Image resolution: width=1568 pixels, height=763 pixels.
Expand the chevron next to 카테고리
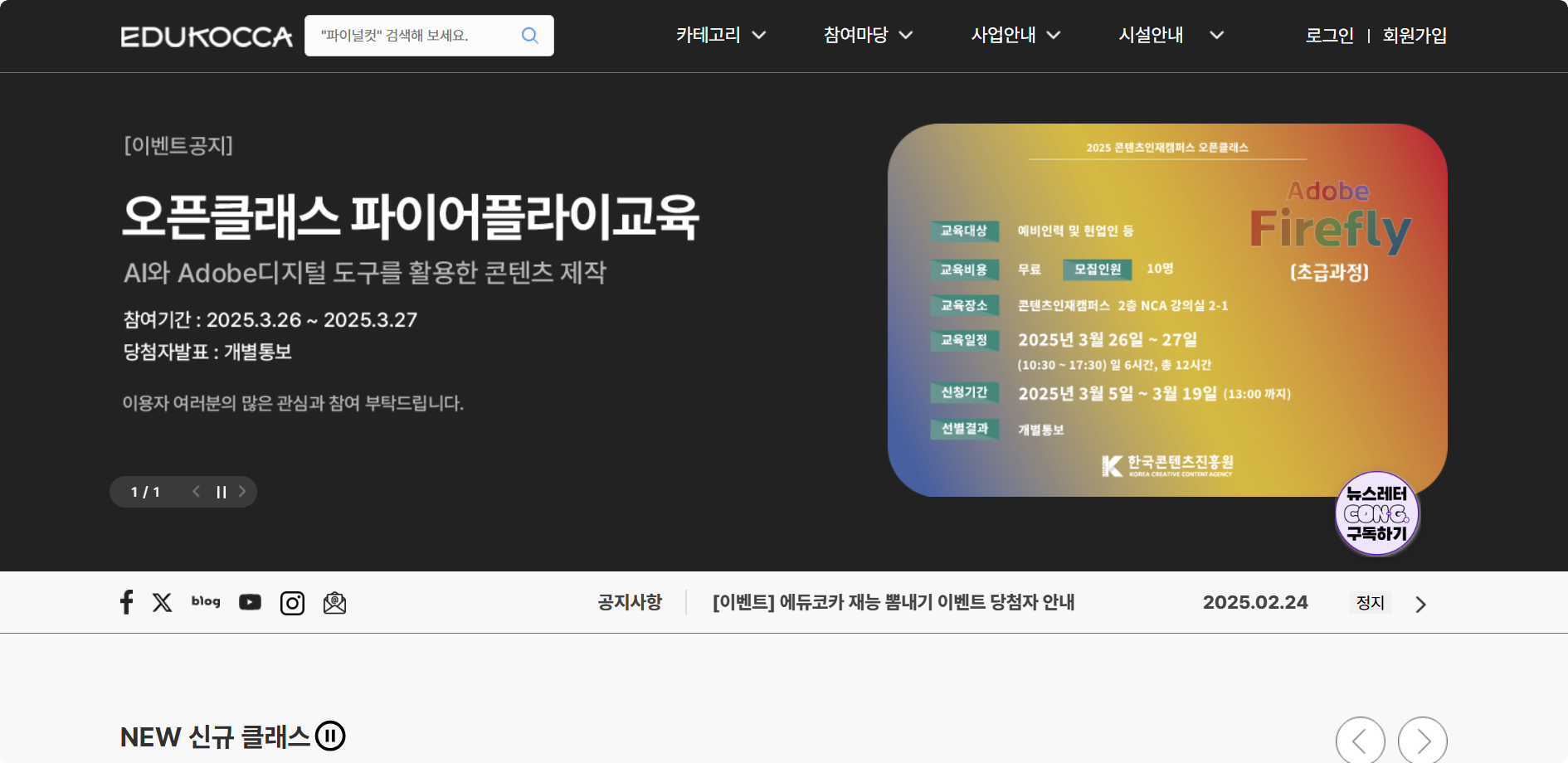(x=759, y=35)
